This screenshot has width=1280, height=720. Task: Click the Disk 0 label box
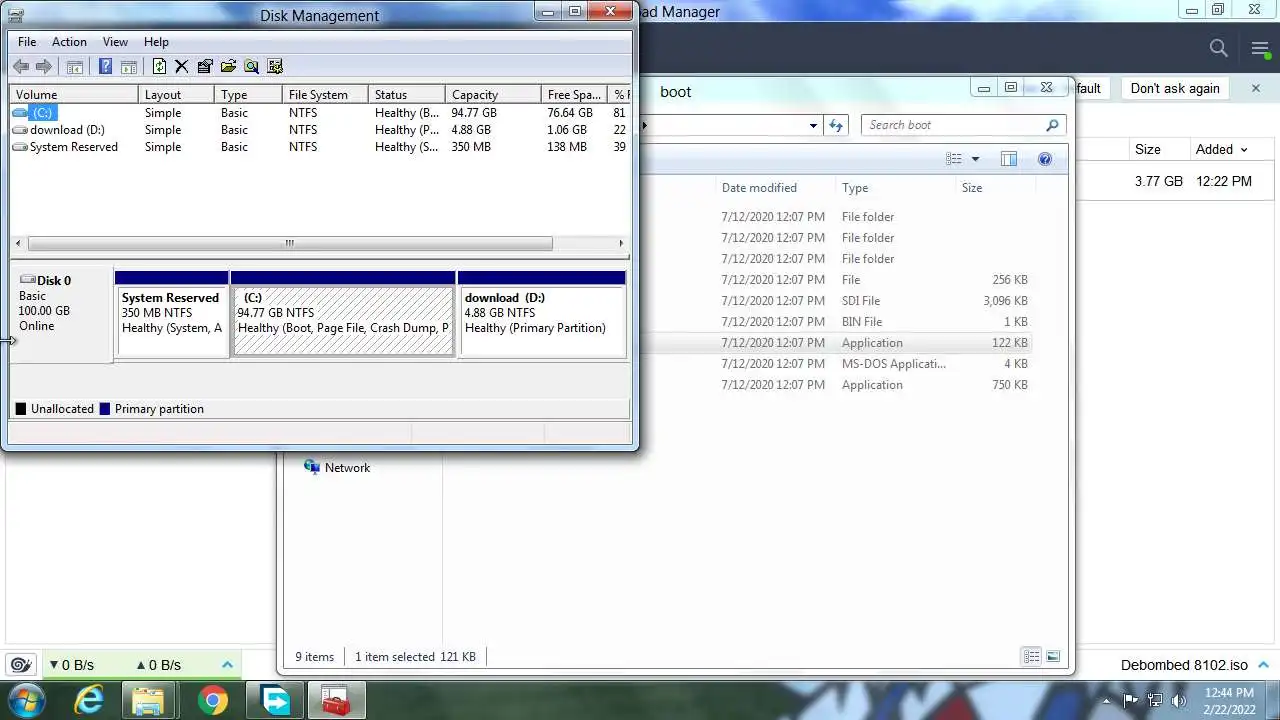pyautogui.click(x=60, y=315)
